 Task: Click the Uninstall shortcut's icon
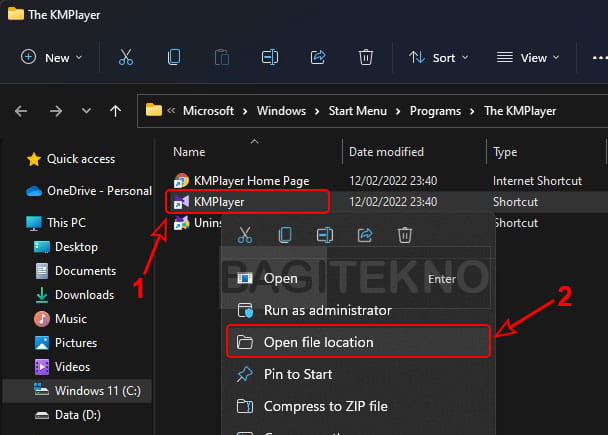181,223
